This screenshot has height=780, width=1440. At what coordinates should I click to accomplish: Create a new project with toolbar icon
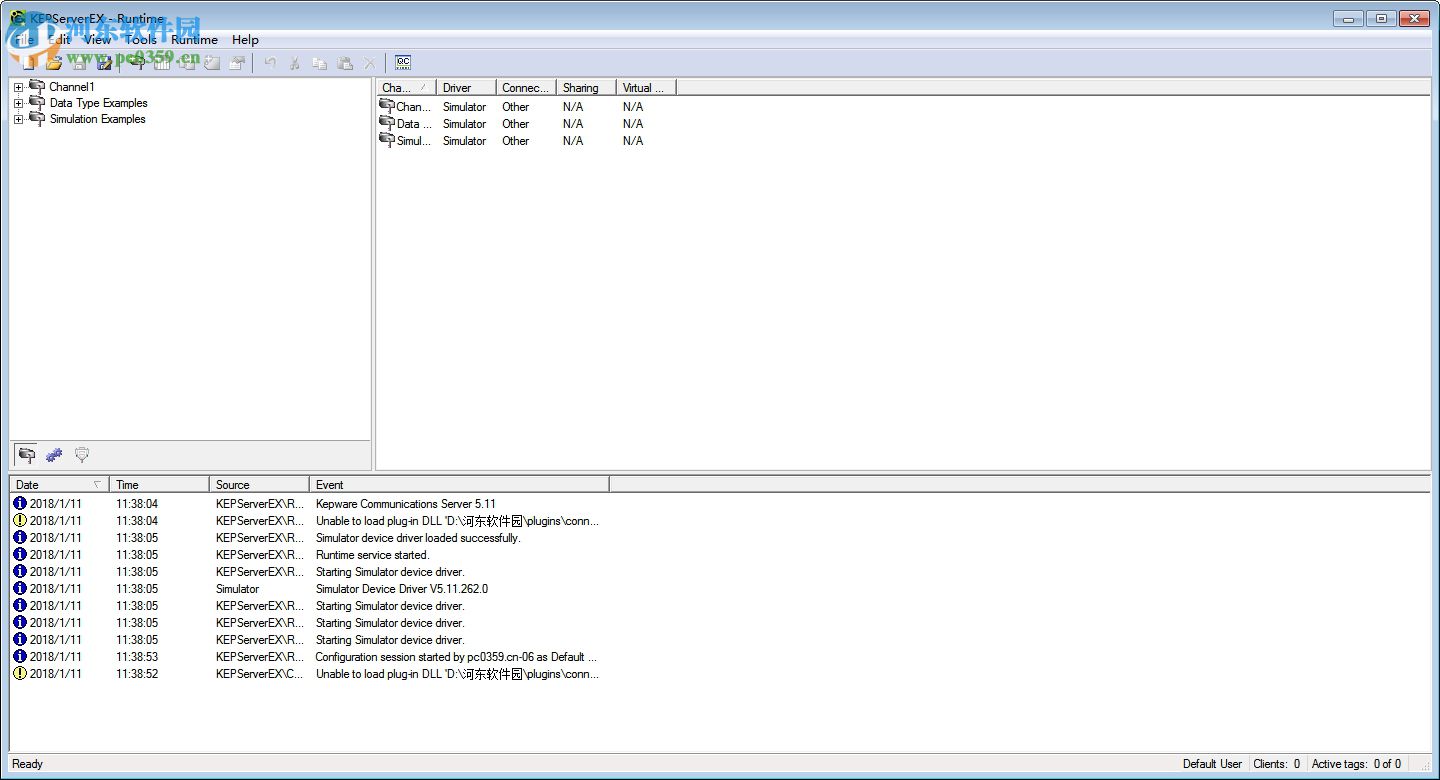(x=28, y=63)
